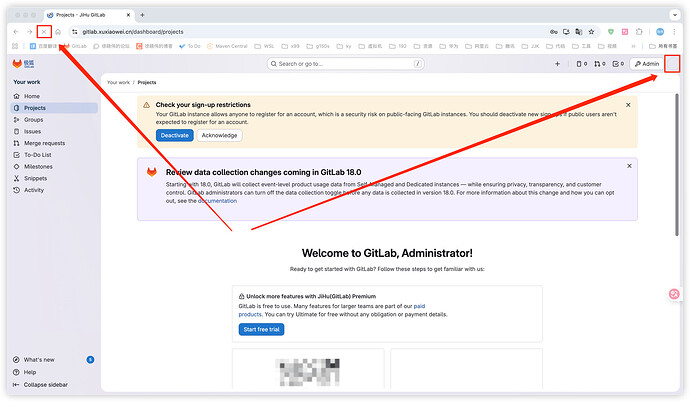The image size is (690, 402).
Task: Open the documentation link
Action: [x=217, y=201]
